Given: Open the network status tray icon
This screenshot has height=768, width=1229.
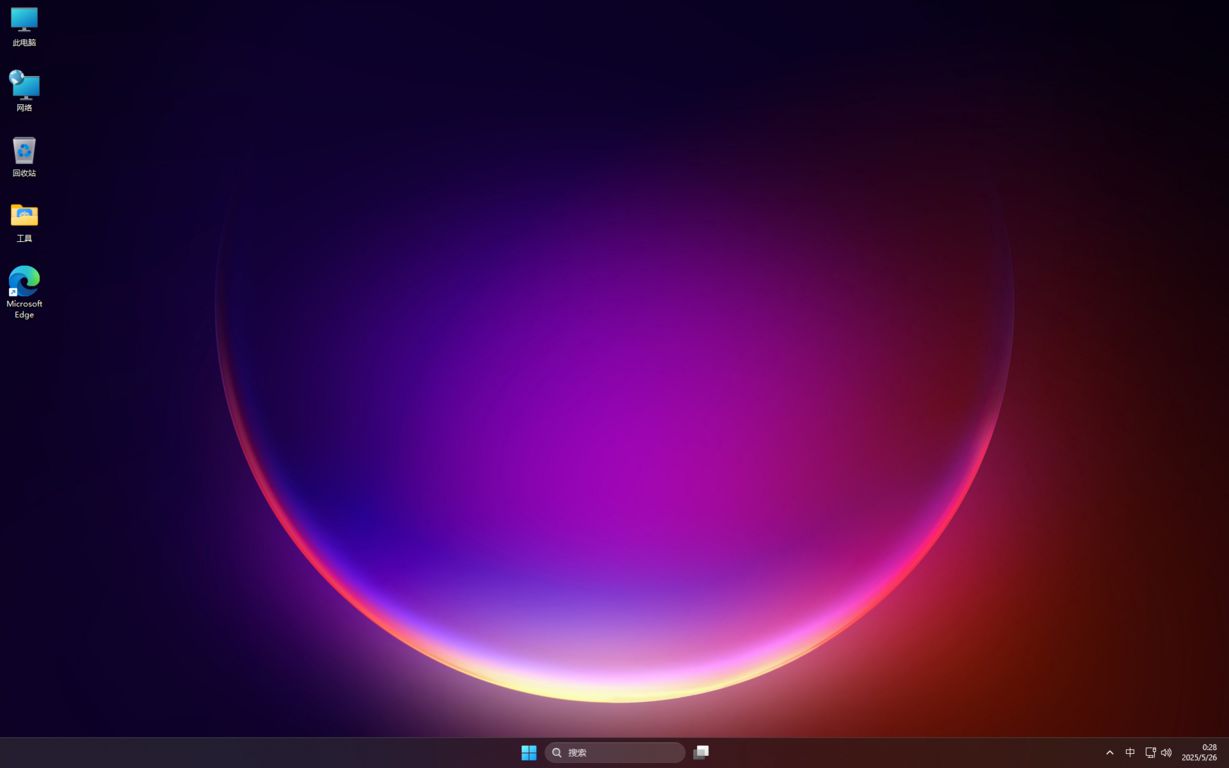Looking at the screenshot, I should [x=1150, y=753].
